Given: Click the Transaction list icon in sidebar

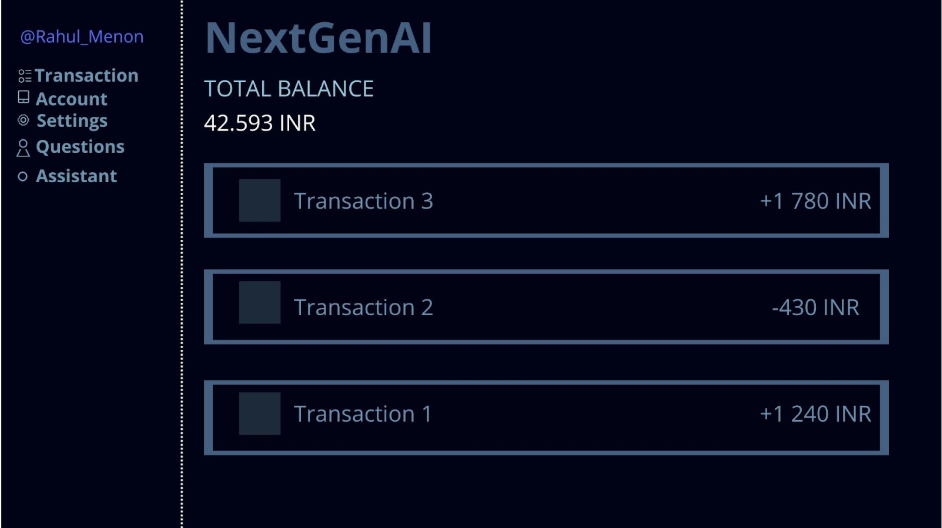Looking at the screenshot, I should [24, 76].
